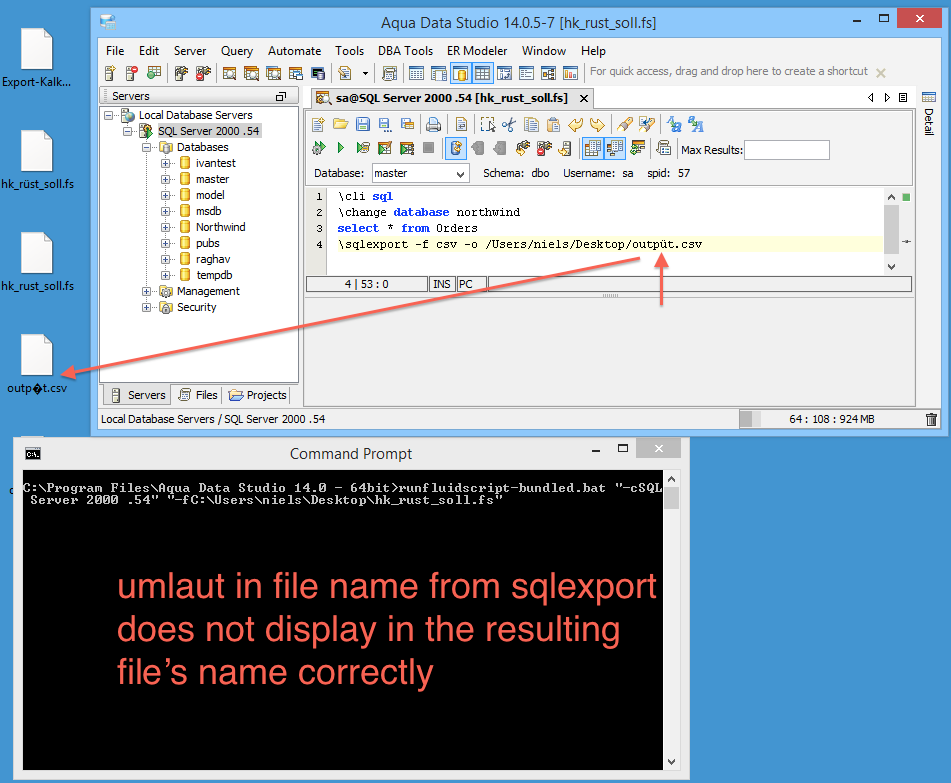
Task: Switch to the Projects tab
Action: [x=257, y=395]
